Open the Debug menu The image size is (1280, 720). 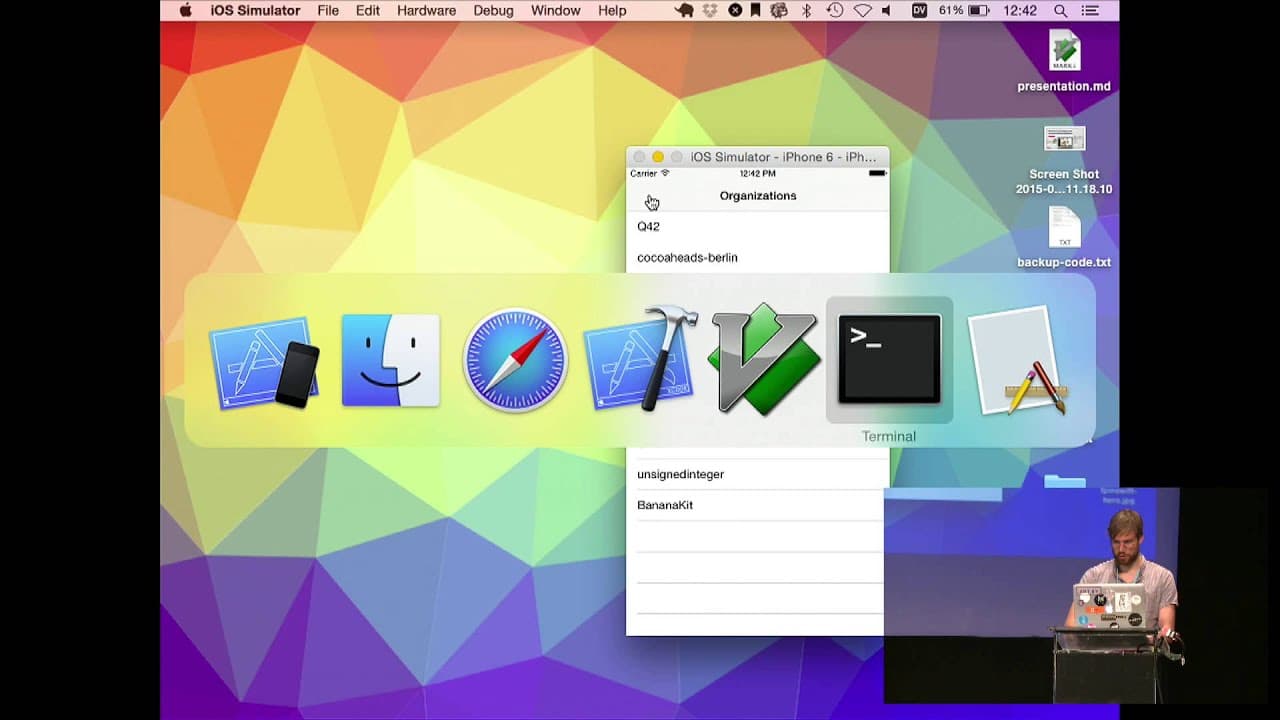point(493,11)
